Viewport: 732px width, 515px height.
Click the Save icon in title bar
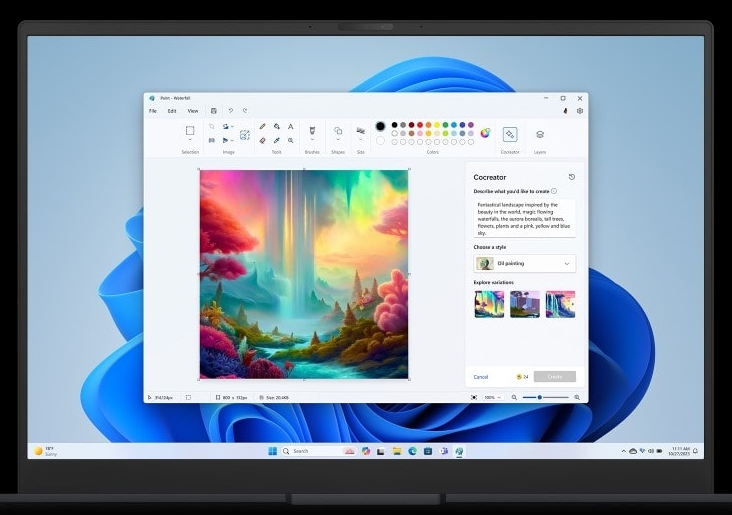pyautogui.click(x=213, y=111)
